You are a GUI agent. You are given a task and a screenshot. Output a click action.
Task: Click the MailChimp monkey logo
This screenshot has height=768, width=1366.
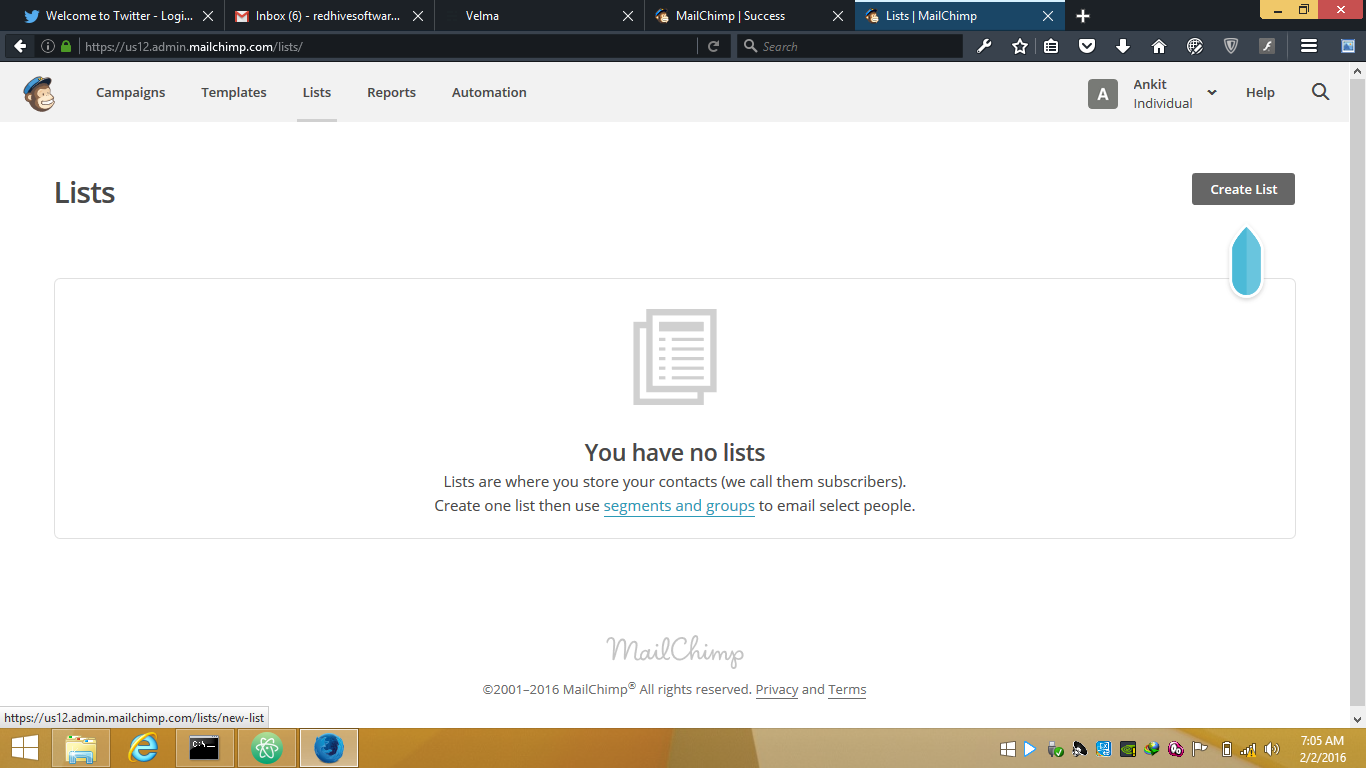39,93
